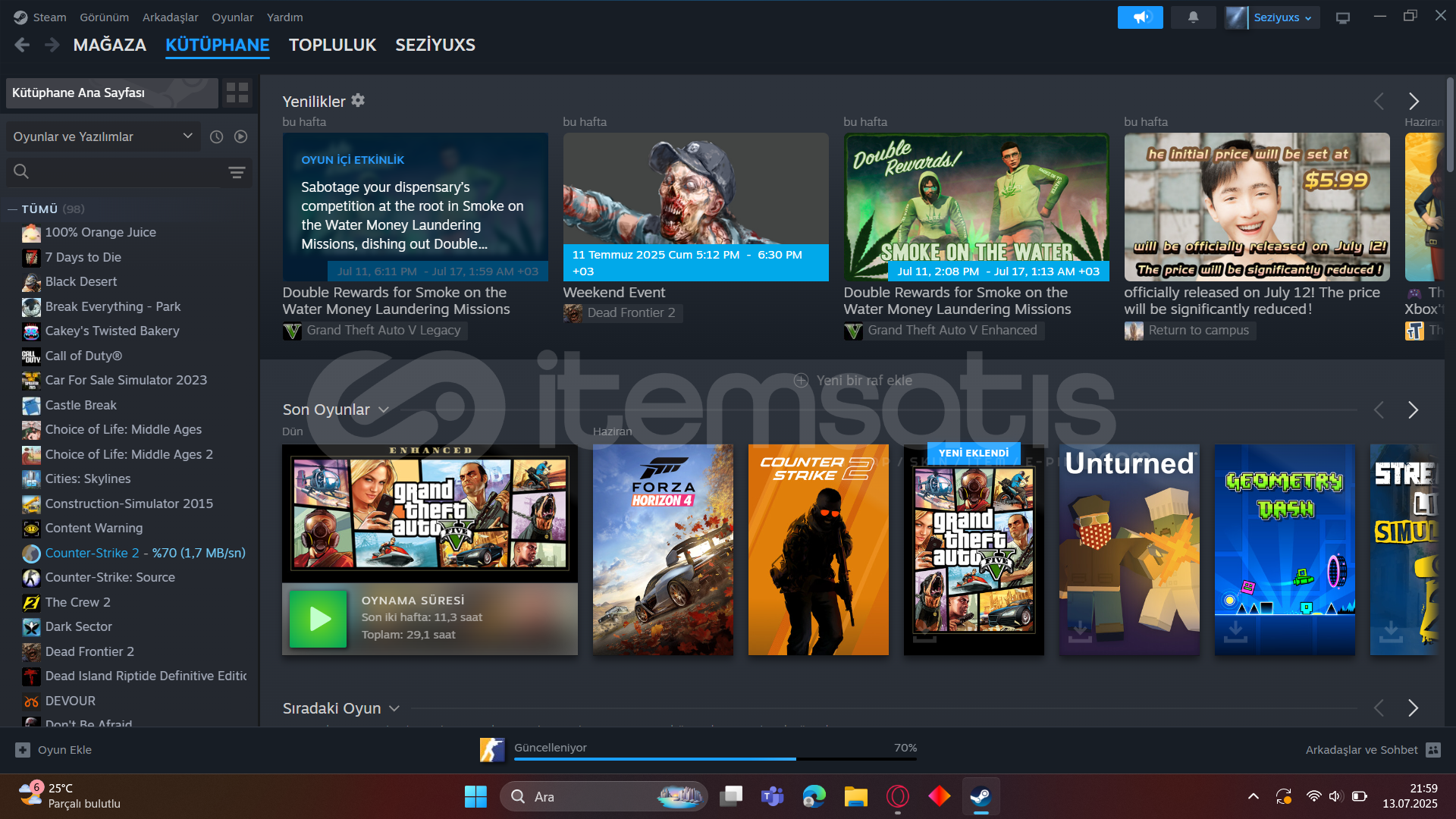Open Opera GX browser from taskbar
1456x819 pixels.
pos(898,797)
